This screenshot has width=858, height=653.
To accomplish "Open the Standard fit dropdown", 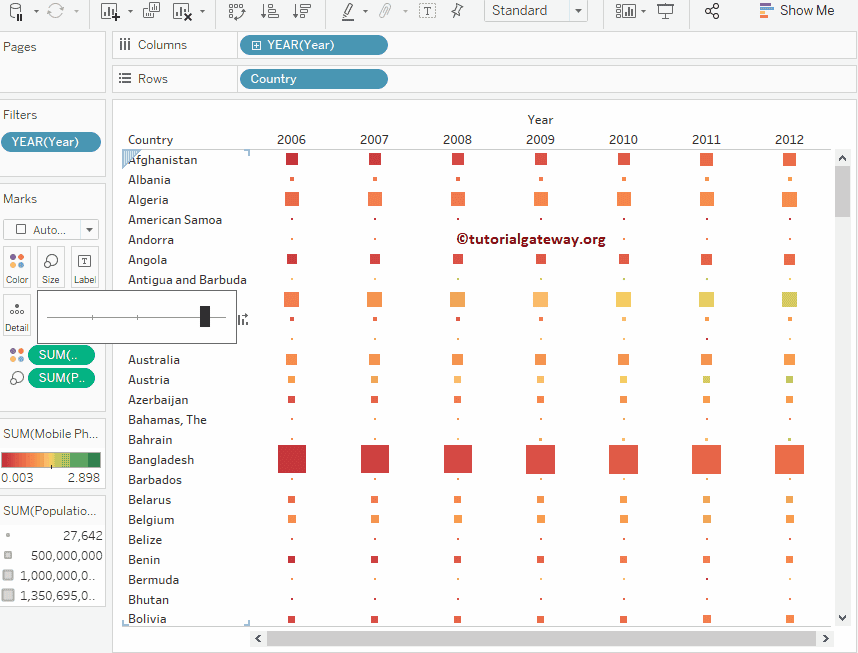I will pos(578,11).
